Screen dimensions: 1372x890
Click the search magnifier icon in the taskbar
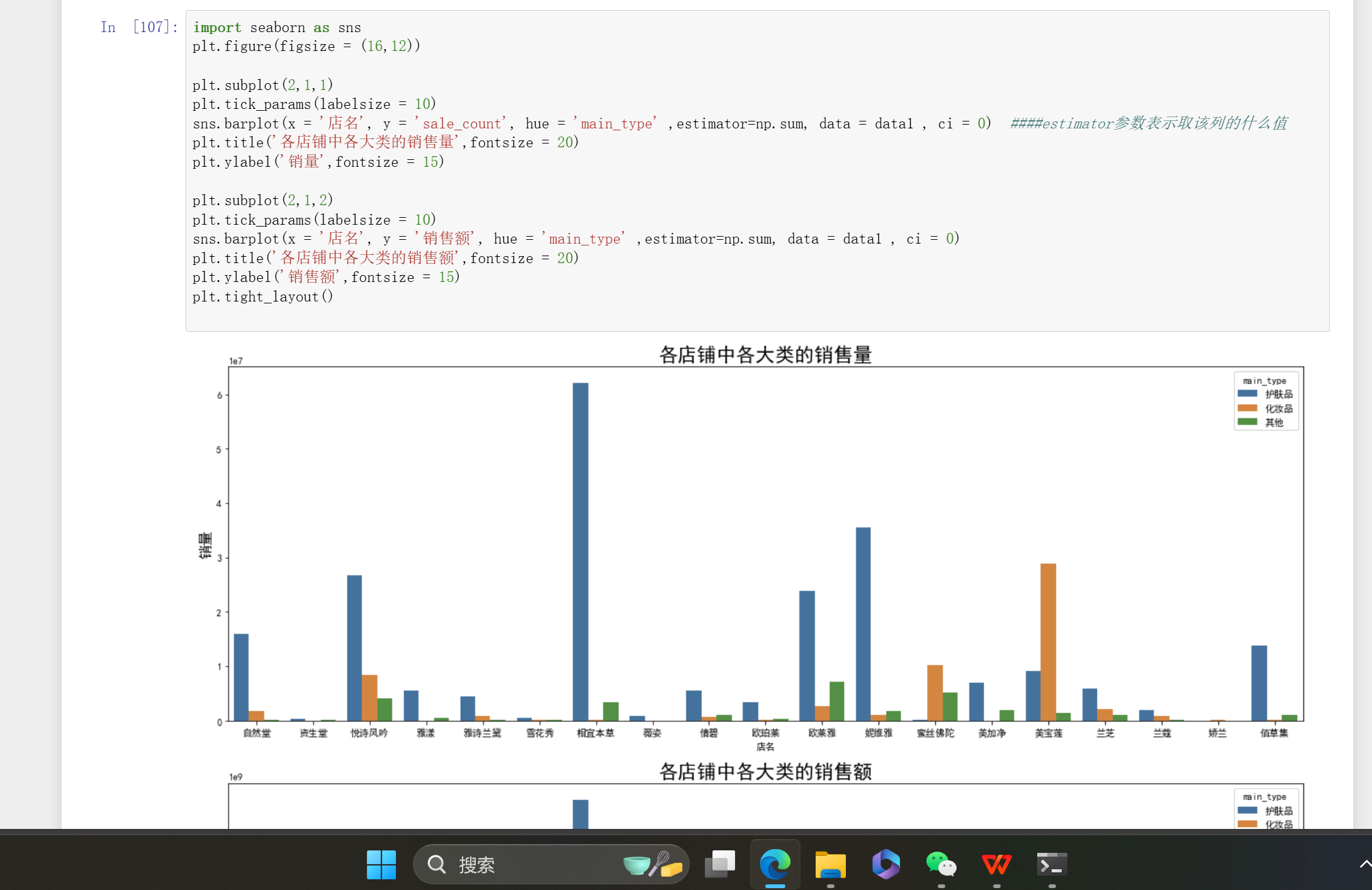coord(436,865)
